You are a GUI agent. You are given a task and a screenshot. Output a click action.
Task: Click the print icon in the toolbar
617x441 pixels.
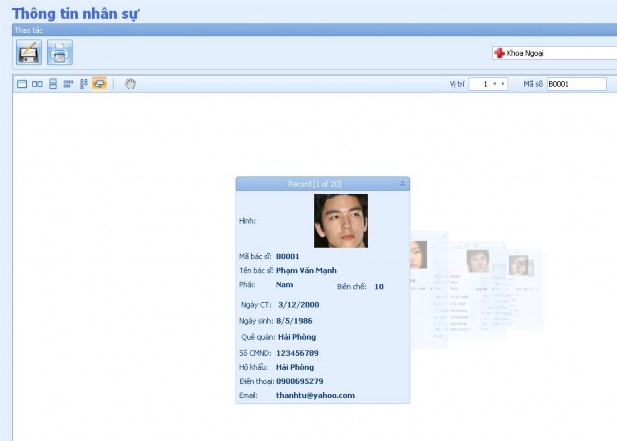(60, 52)
